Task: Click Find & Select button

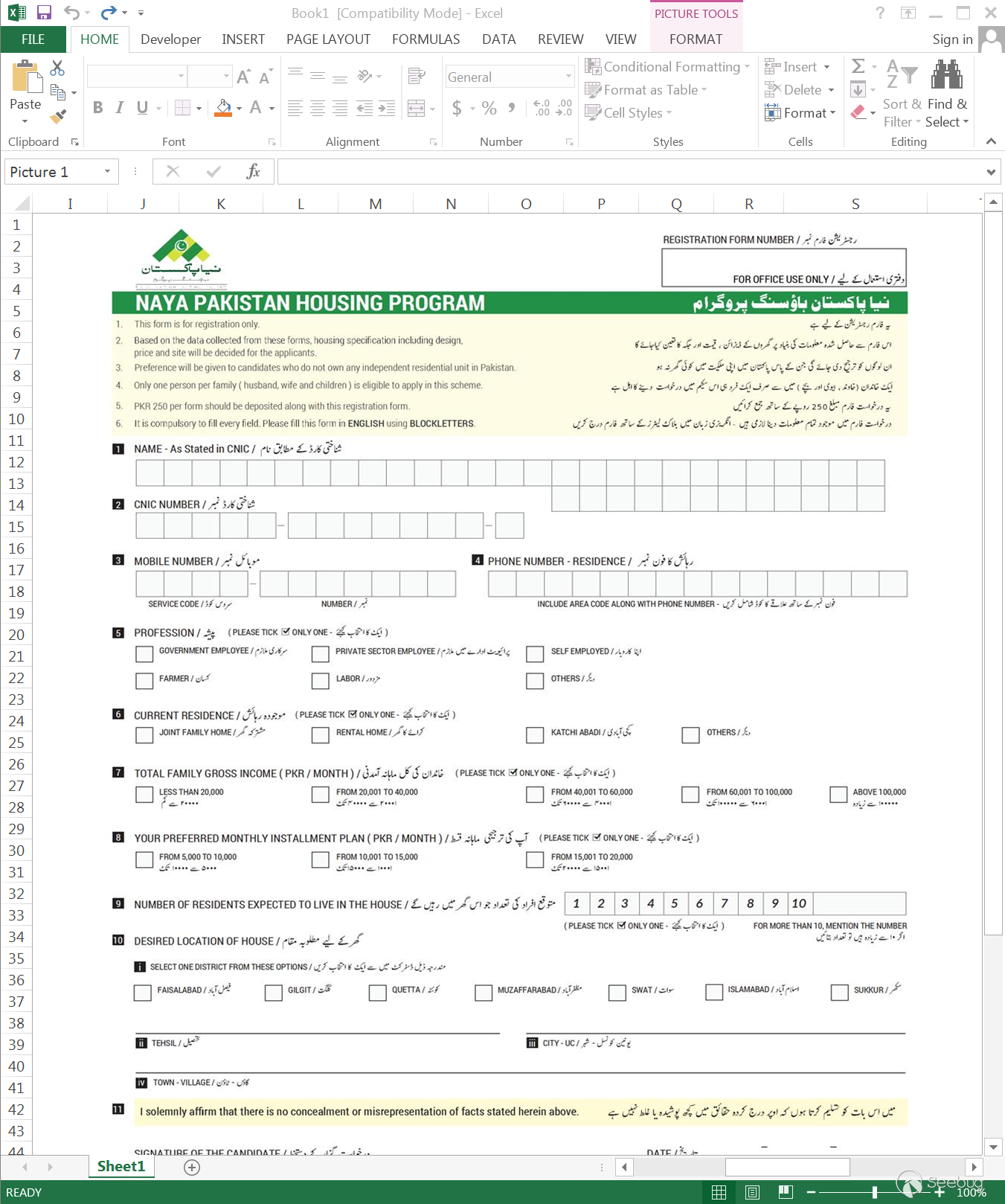Action: 947,94
